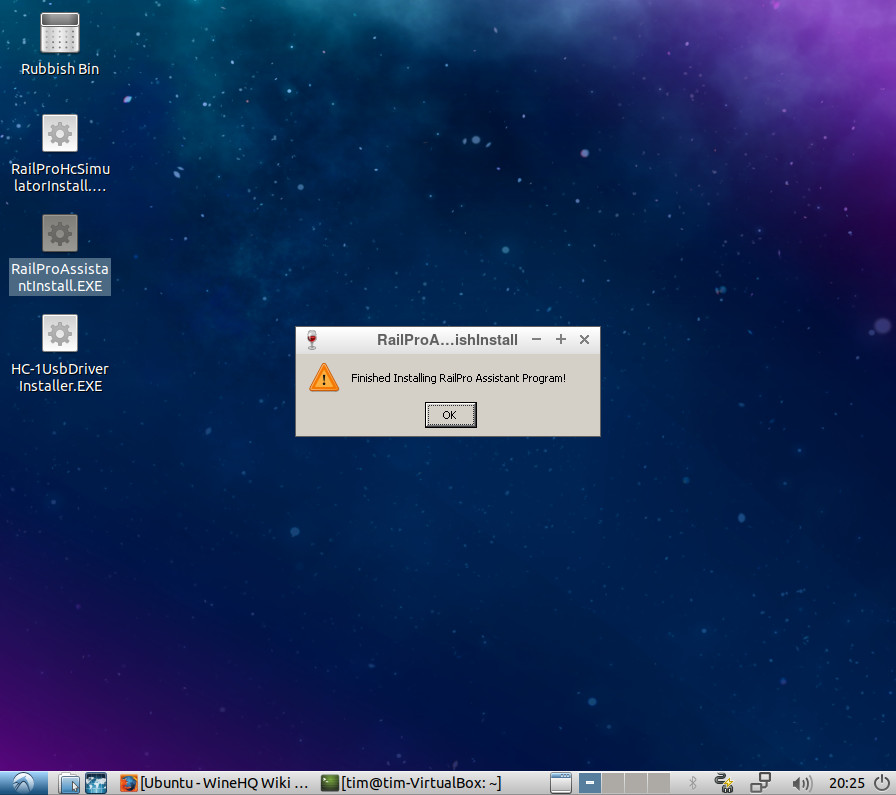896x795 pixels.
Task: Switch to the tim@tim-VirtualBox terminal window
Action: [x=400, y=783]
